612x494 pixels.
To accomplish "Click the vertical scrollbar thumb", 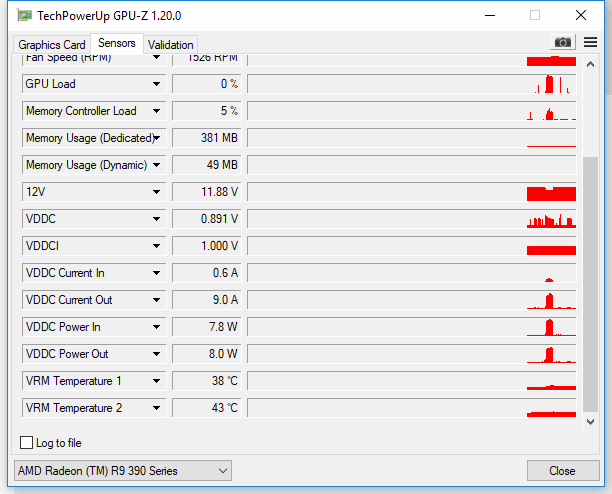I will click(x=590, y=284).
